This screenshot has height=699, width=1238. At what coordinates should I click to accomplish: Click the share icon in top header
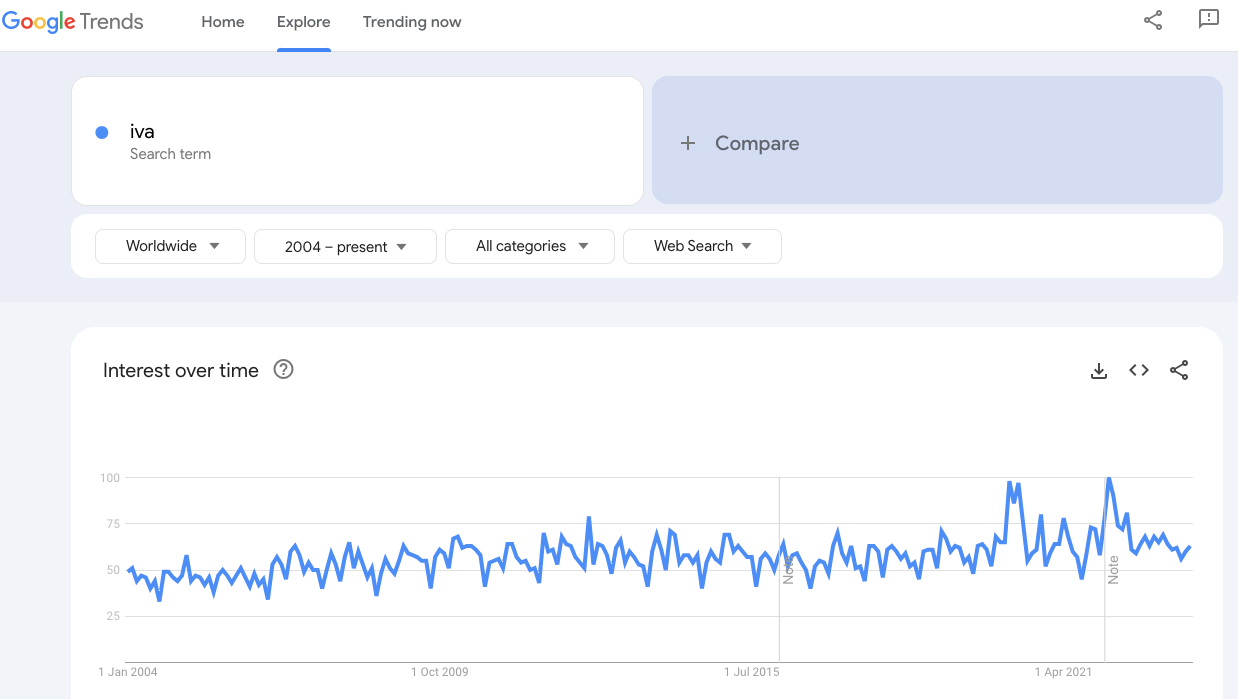[1153, 20]
